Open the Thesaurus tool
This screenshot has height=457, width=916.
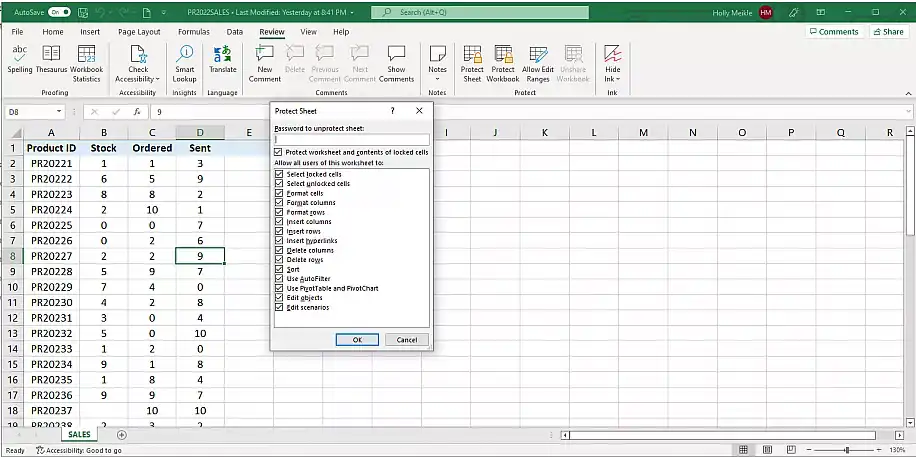(x=51, y=60)
